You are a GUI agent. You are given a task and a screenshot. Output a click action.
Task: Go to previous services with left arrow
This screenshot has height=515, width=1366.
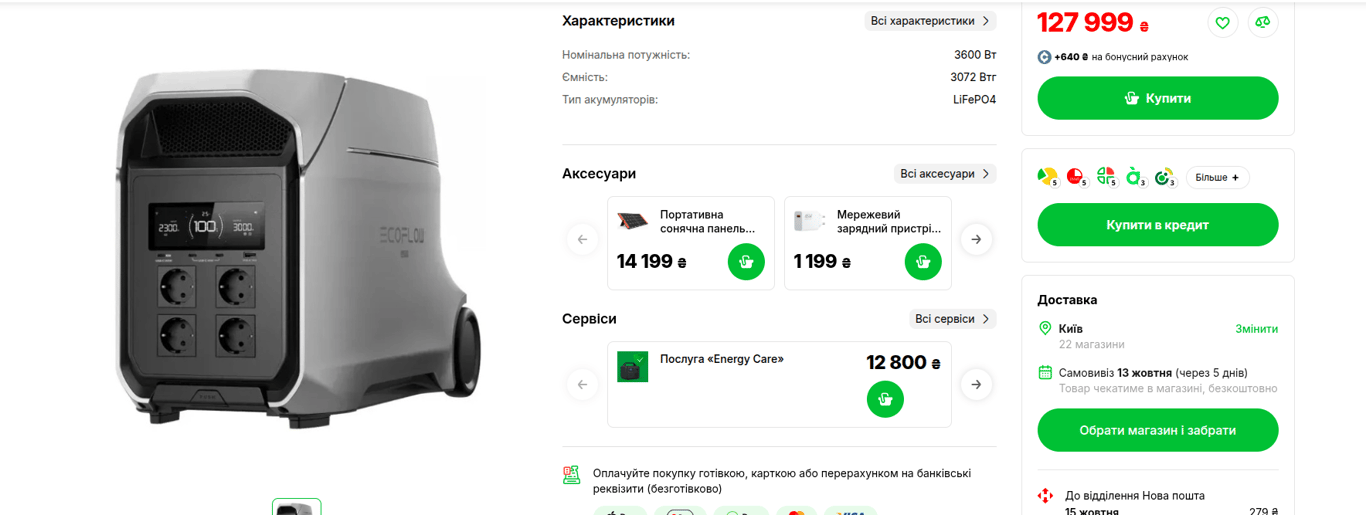point(582,384)
